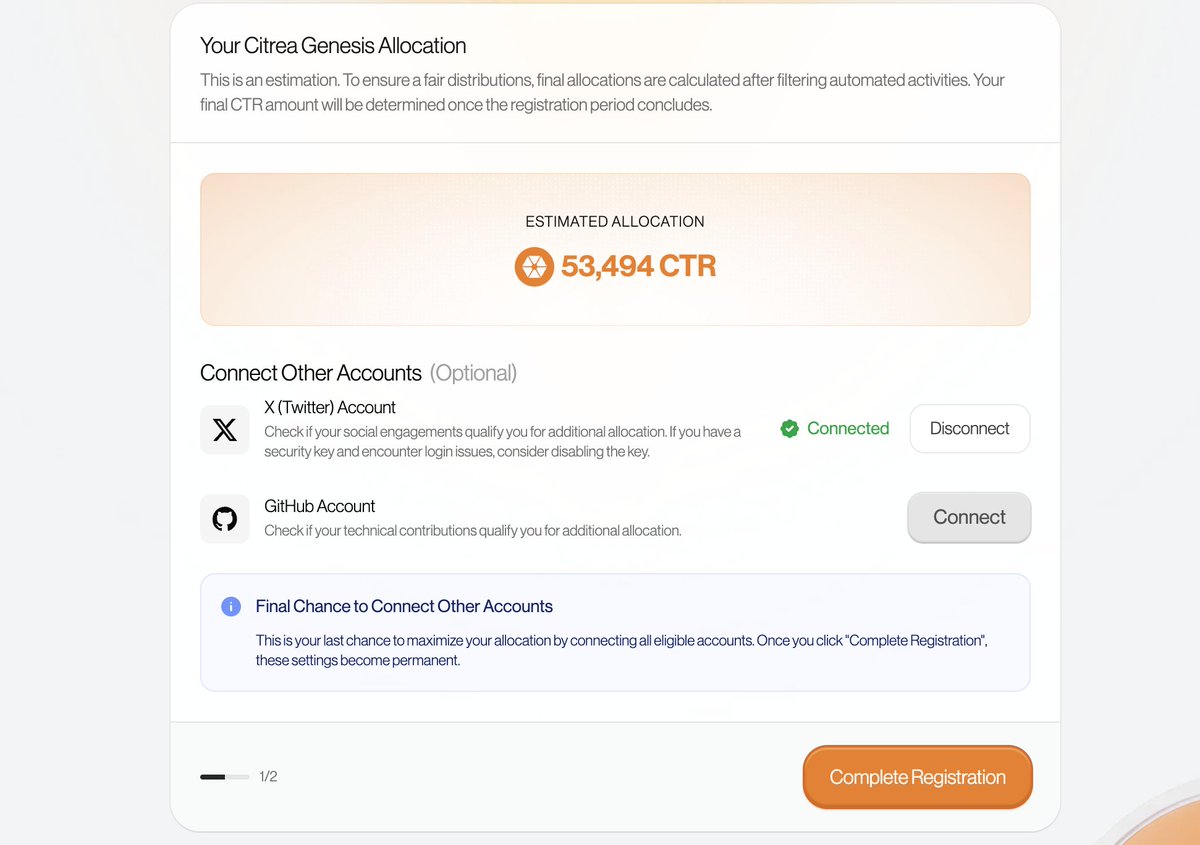Click the Connect Other Accounts heading
1200x845 pixels.
tap(311, 373)
